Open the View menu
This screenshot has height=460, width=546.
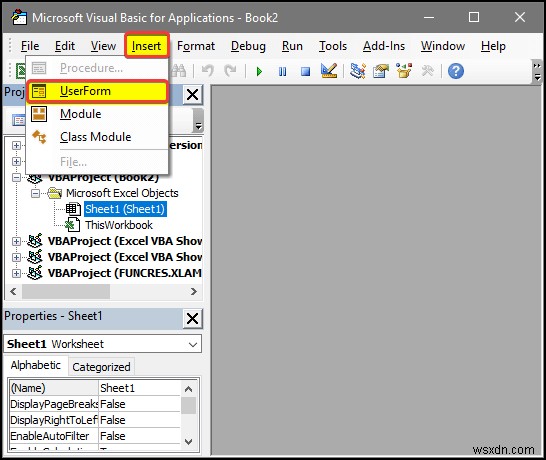(103, 46)
